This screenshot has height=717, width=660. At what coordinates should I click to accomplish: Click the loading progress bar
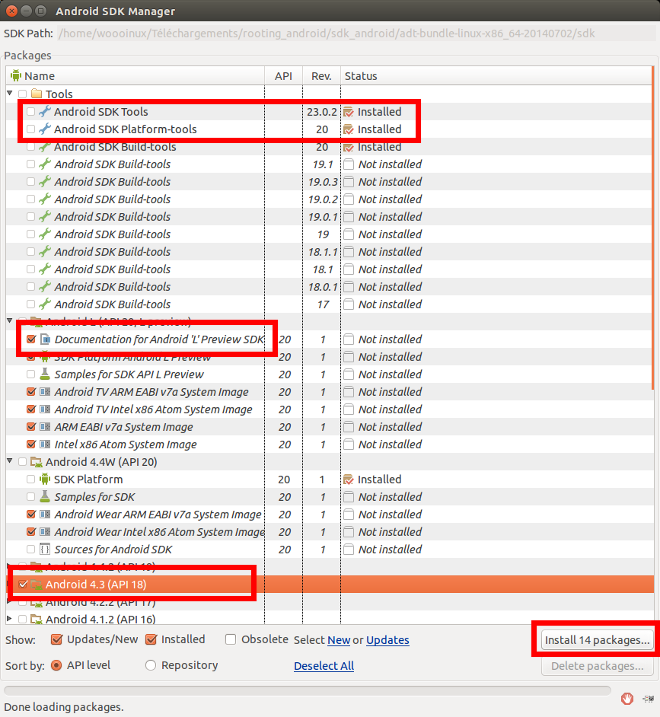[307, 690]
